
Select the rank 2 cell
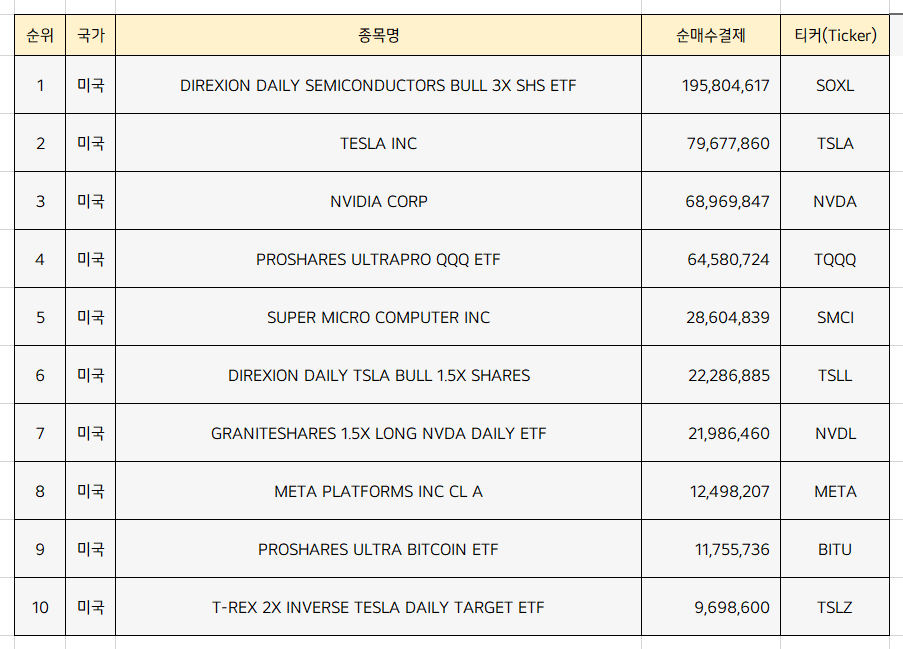click(40, 143)
